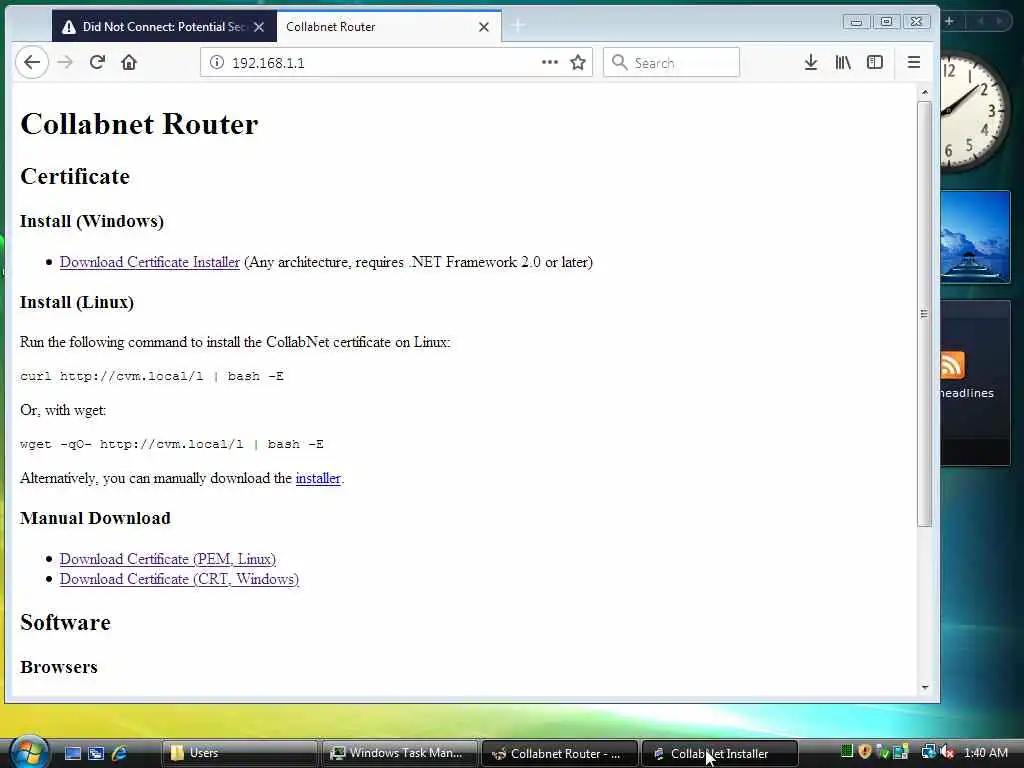The height and width of the screenshot is (768, 1024).
Task: Click the 1:40 AM taskbar clock
Action: pos(985,752)
